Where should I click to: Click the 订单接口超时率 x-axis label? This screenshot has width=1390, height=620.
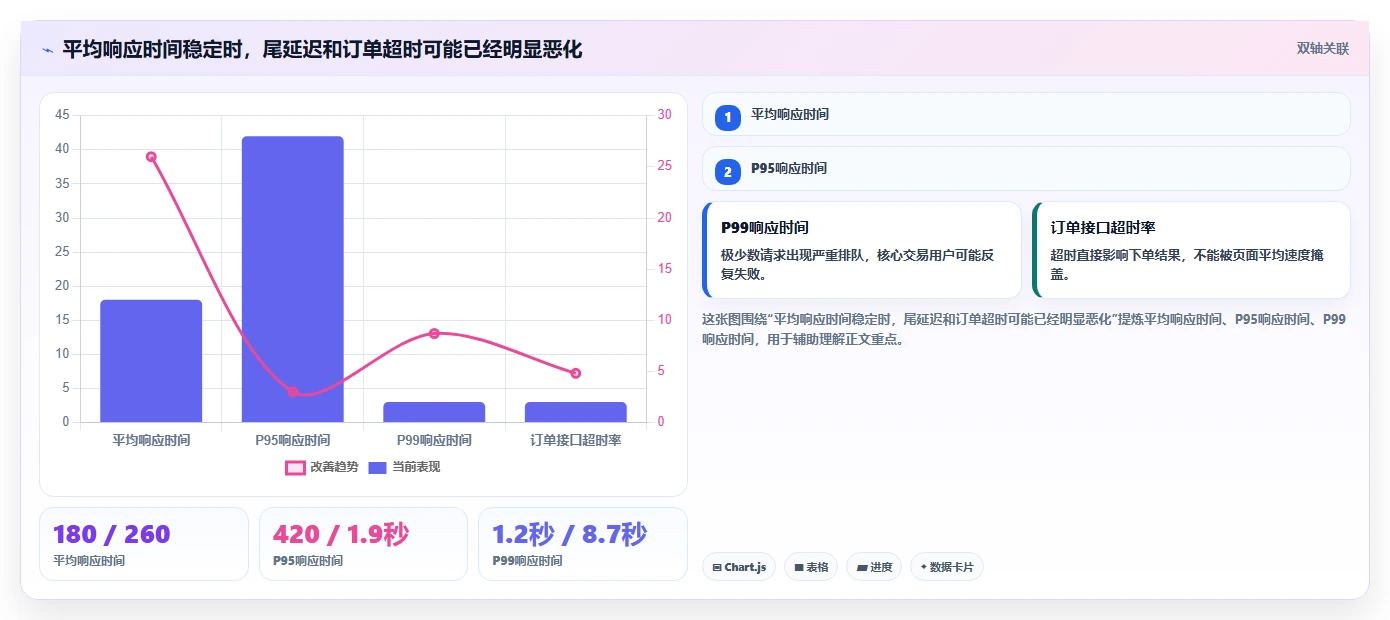pos(575,440)
